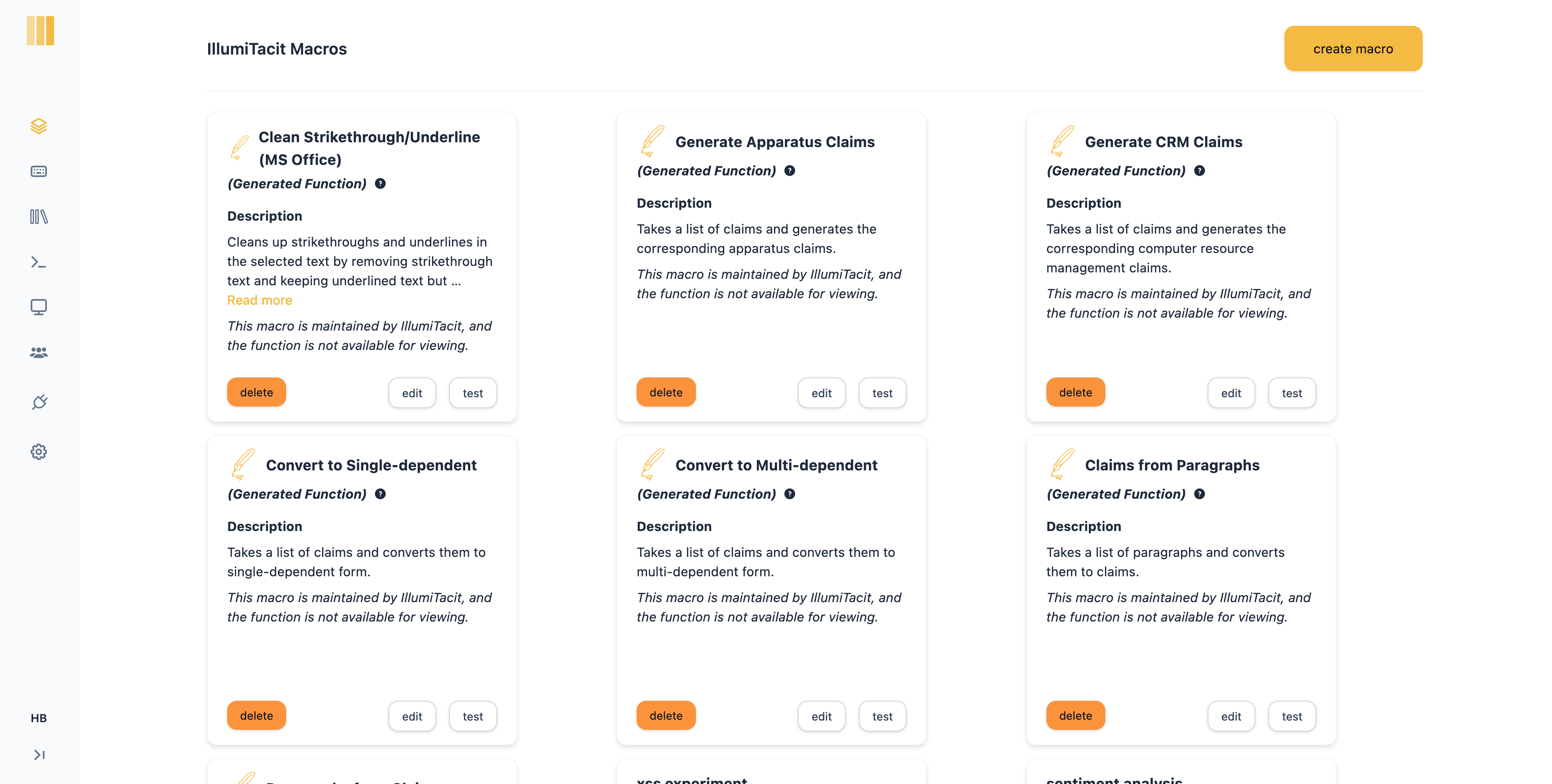This screenshot has width=1552, height=784.
Task: Click the create macro button
Action: coord(1353,49)
